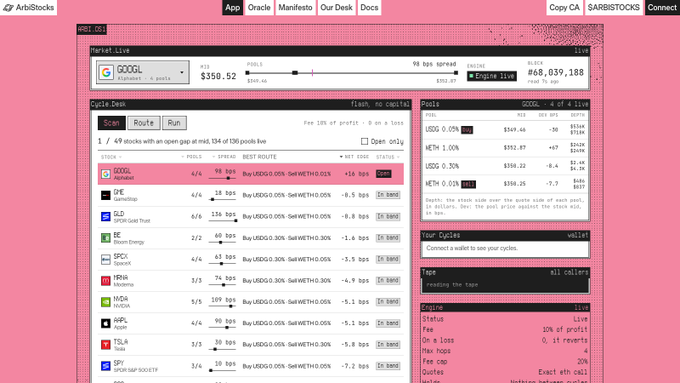Click the green Engine live indicator

tap(471, 76)
